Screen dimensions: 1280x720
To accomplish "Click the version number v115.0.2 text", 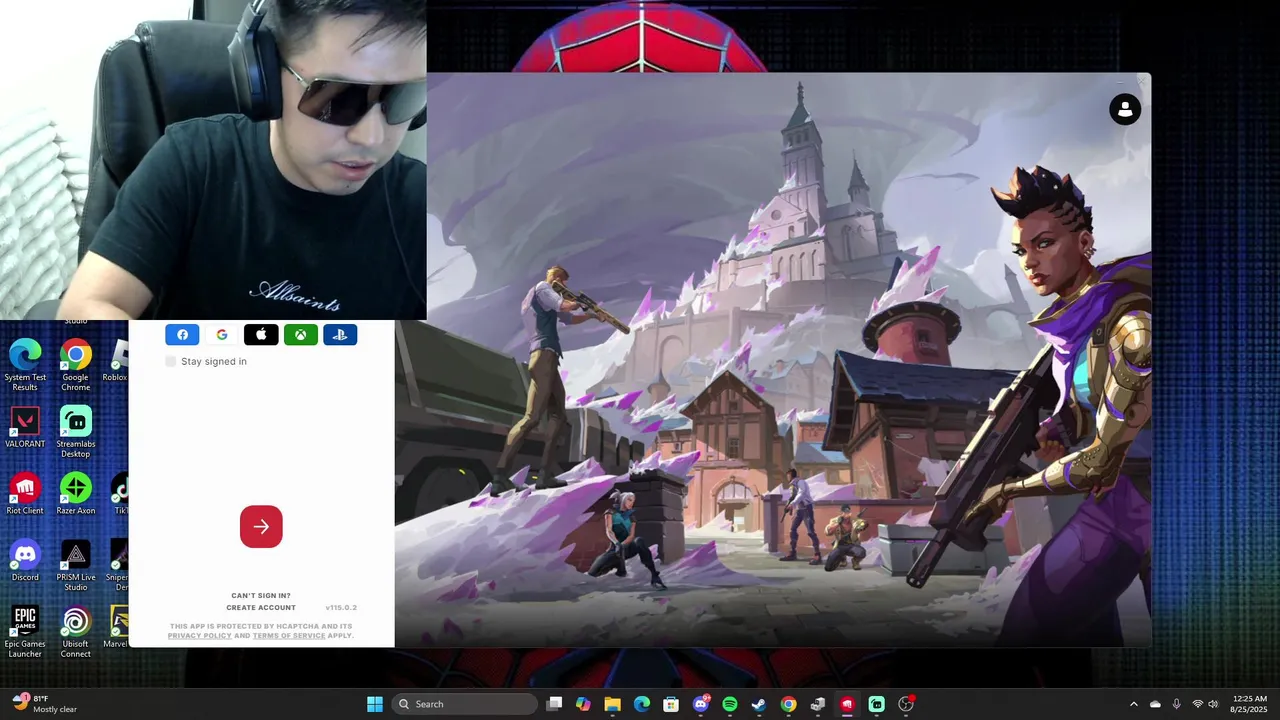I will pos(341,608).
